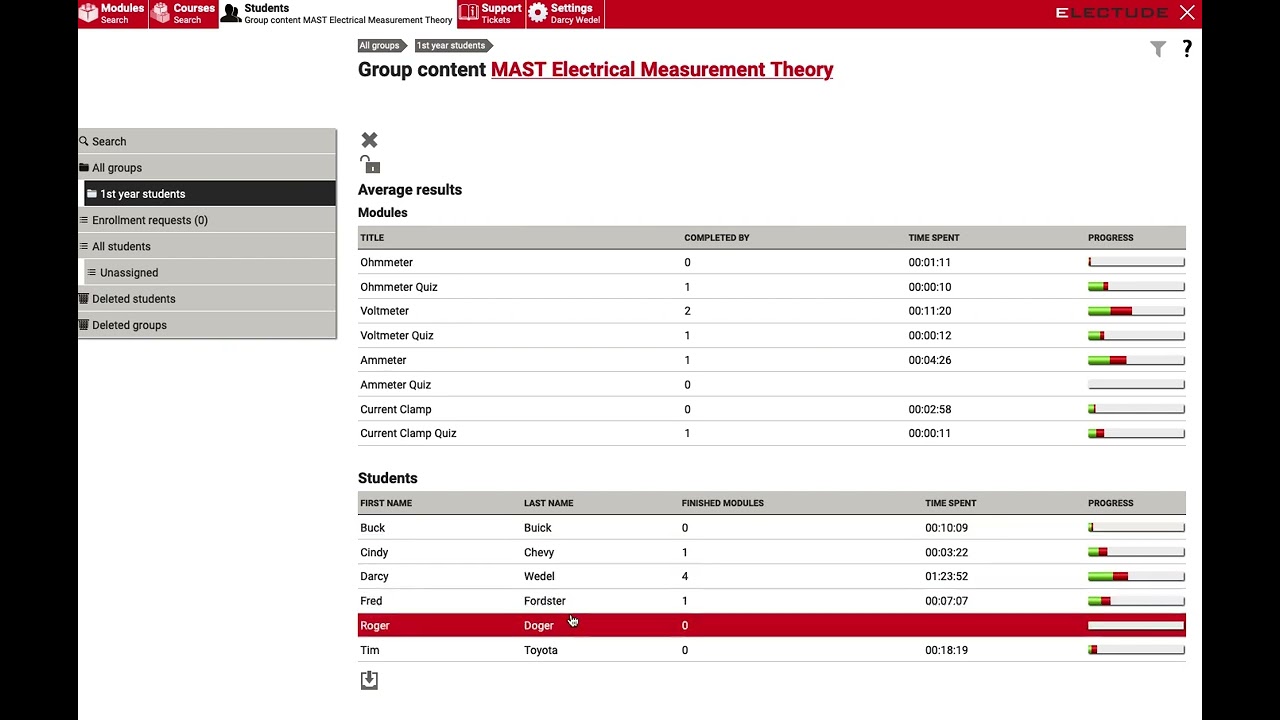Click the search magnifier icon in sidebar

coord(84,141)
